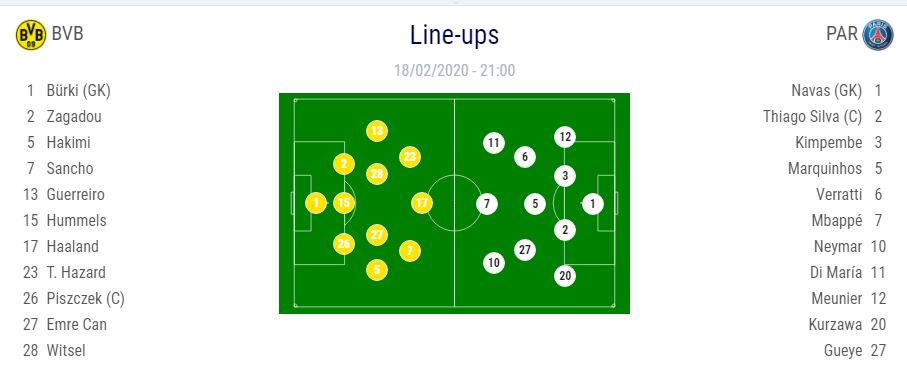Image resolution: width=907 pixels, height=390 pixels.
Task: Select yellow marker 5 on the pitch
Action: pyautogui.click(x=377, y=270)
